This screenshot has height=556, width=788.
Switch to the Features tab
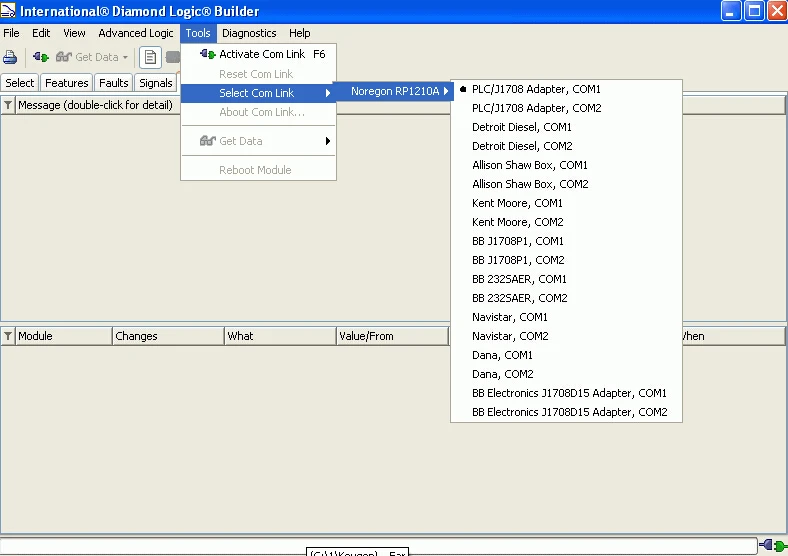(66, 83)
